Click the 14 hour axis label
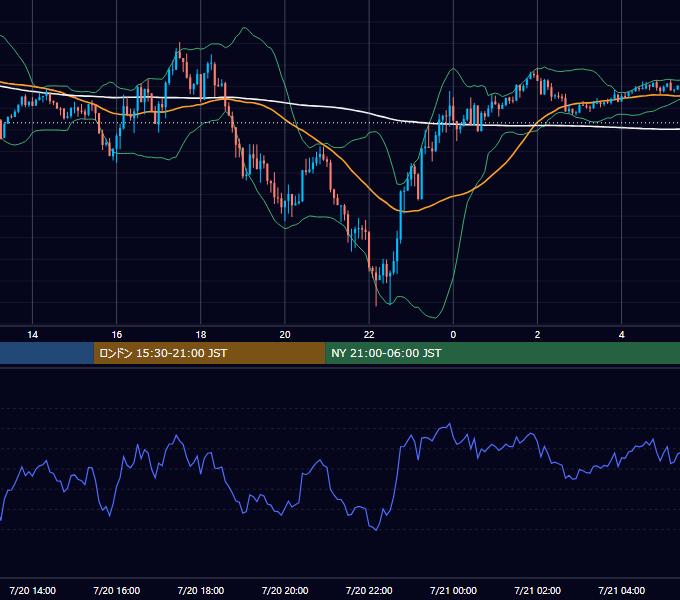The width and height of the screenshot is (680, 600). [33, 335]
